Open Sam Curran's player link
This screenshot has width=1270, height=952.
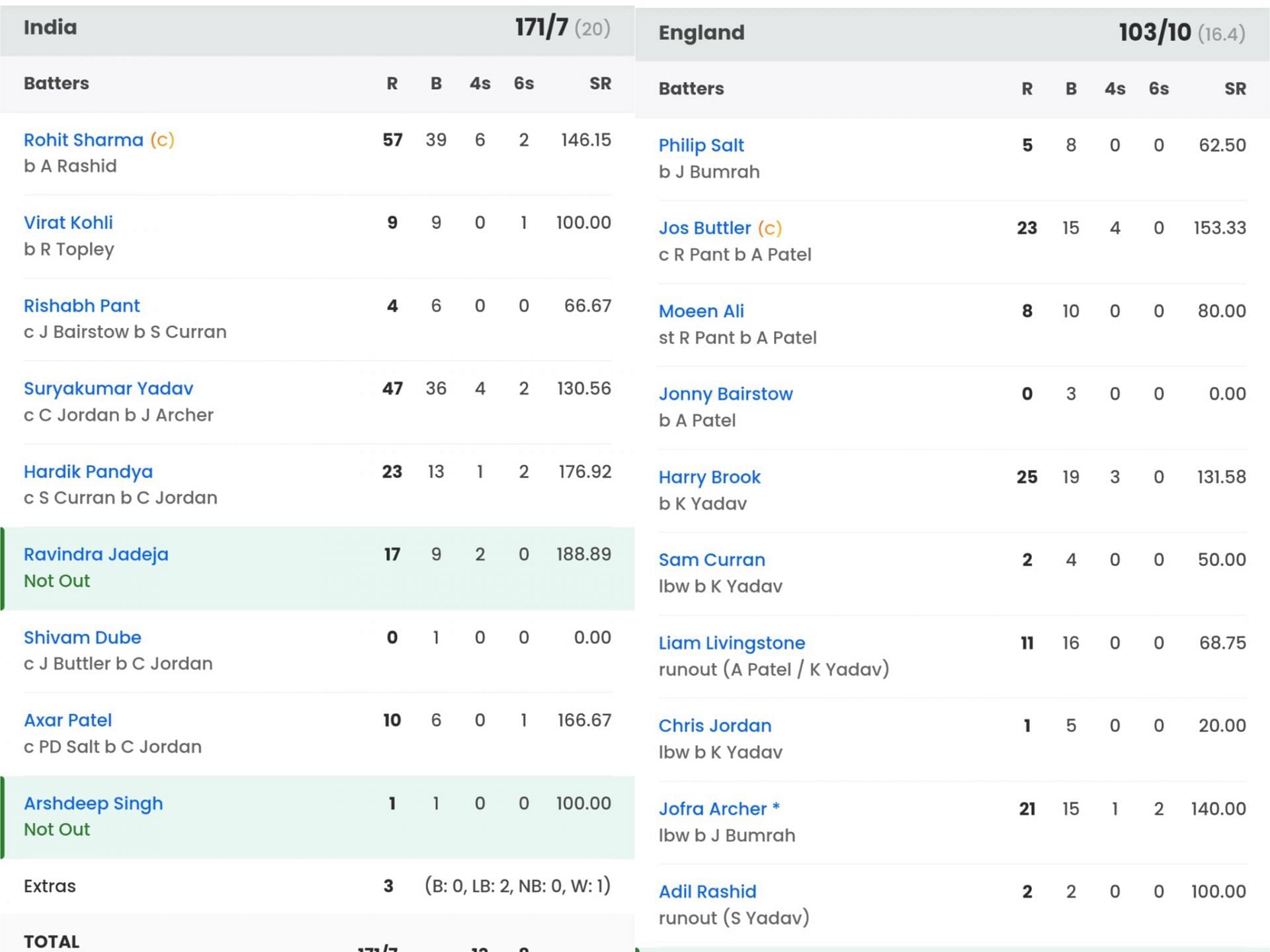coord(712,560)
